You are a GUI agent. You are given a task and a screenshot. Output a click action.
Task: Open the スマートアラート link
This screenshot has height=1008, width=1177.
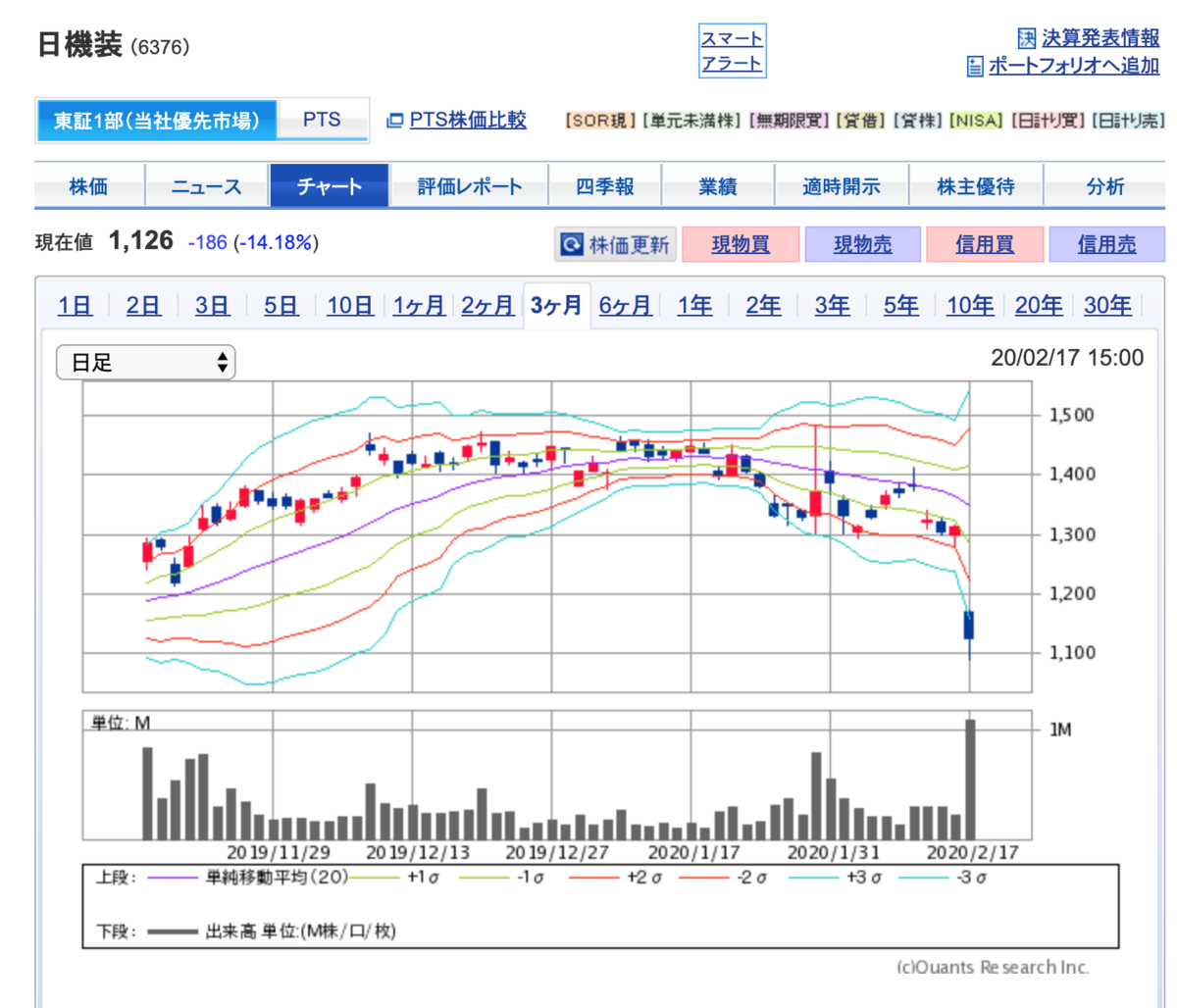click(x=732, y=51)
